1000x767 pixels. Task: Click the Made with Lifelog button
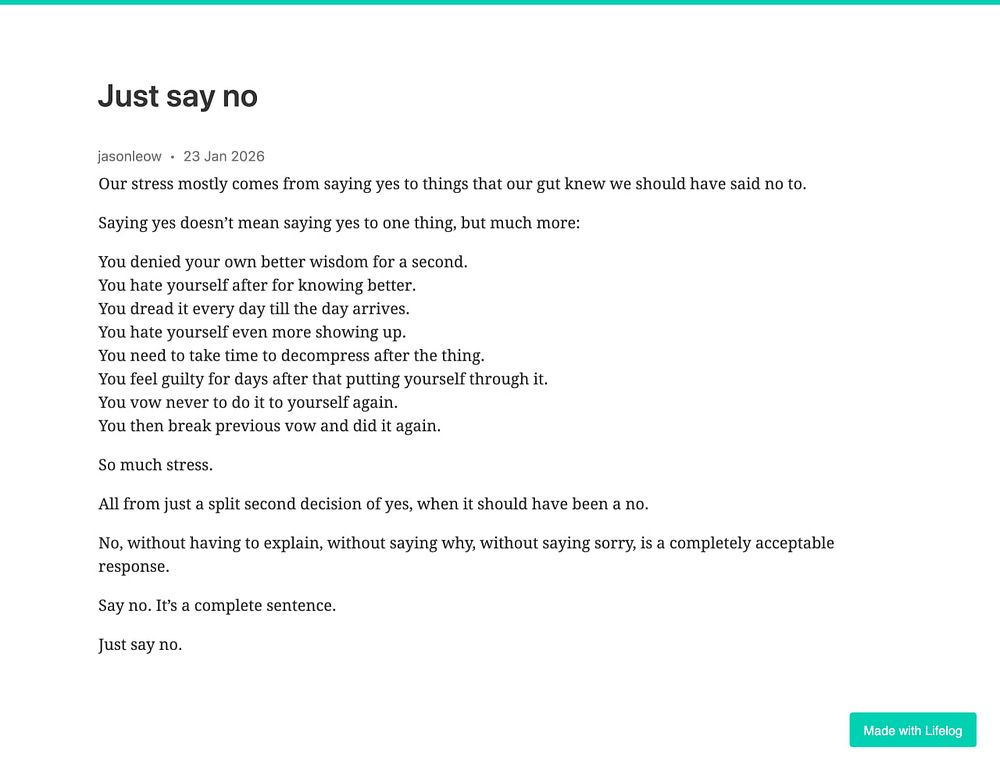913,730
